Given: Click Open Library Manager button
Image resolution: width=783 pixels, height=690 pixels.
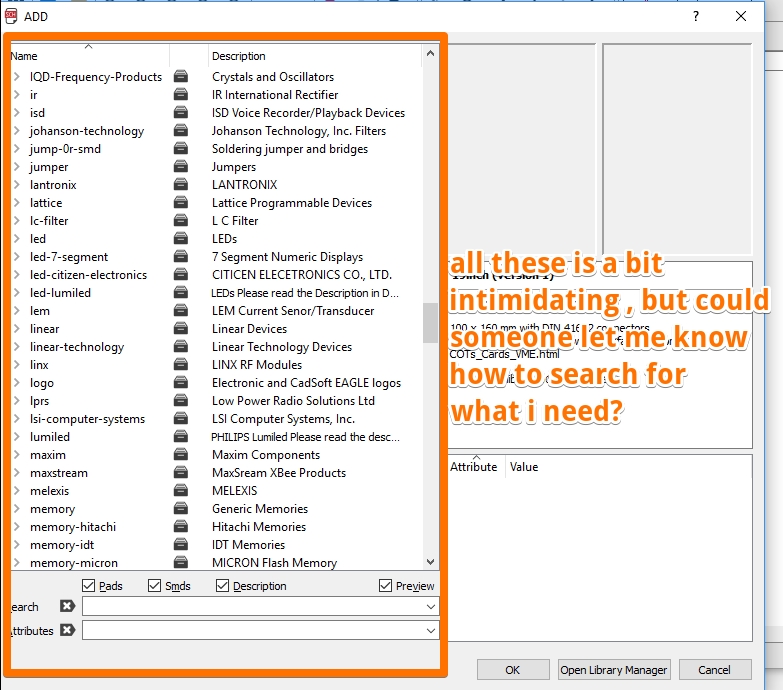Looking at the screenshot, I should tap(614, 670).
